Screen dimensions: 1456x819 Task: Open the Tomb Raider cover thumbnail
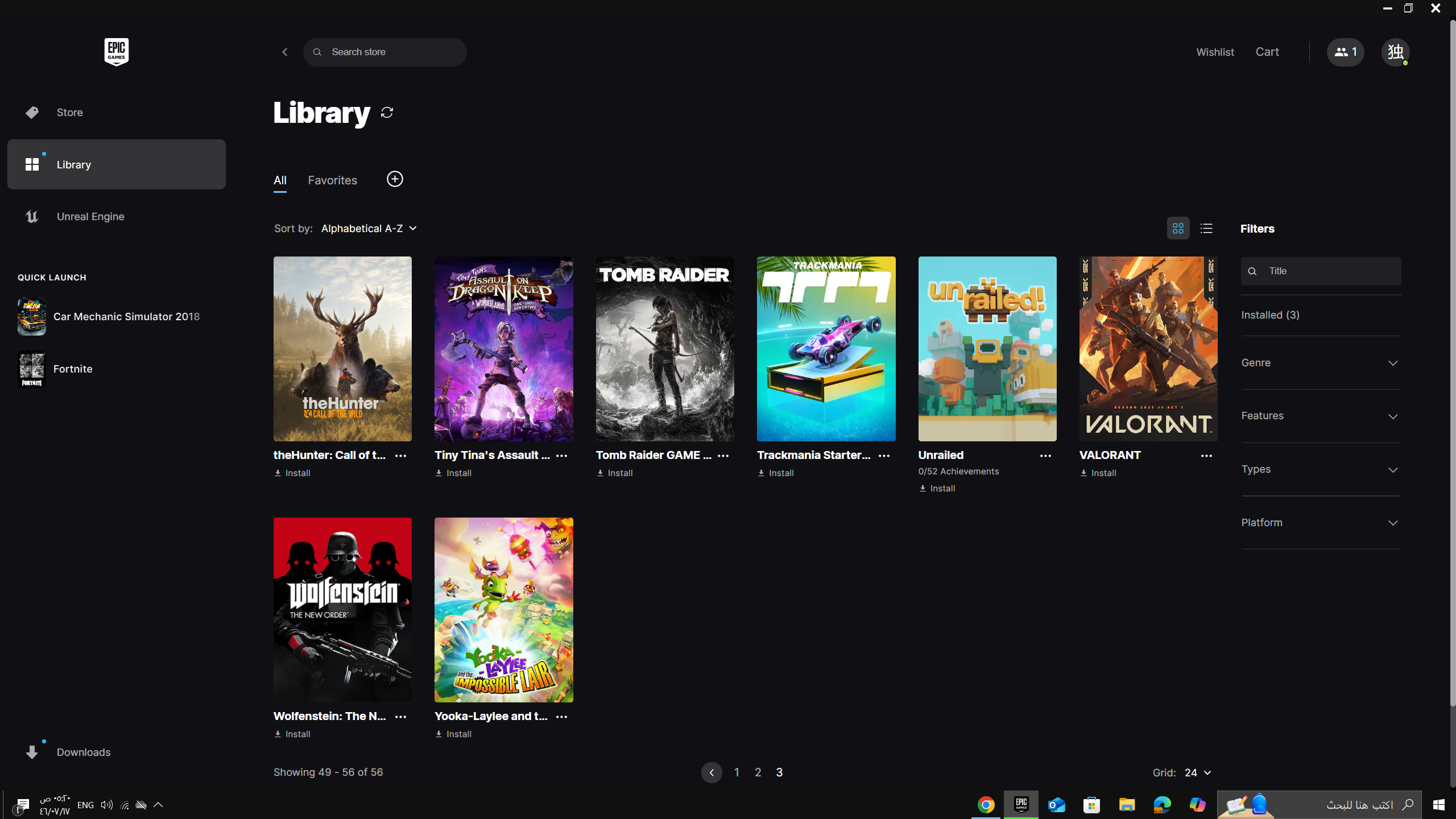(665, 349)
